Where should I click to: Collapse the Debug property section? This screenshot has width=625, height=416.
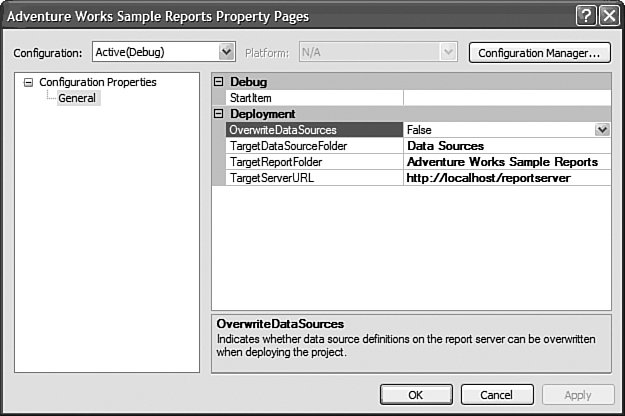point(218,82)
